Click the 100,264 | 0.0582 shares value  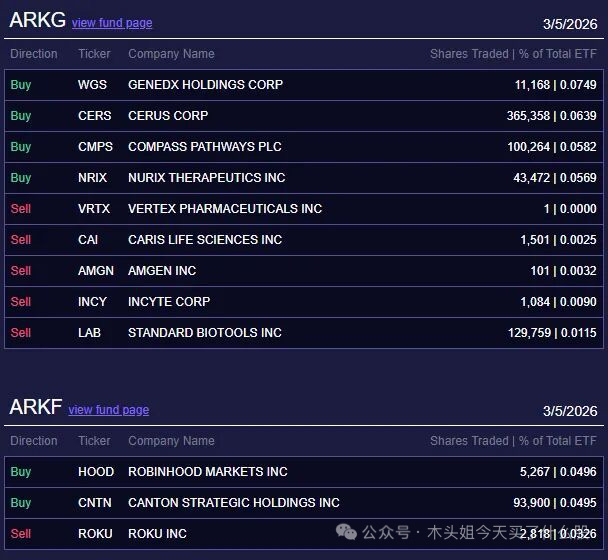[x=552, y=147]
